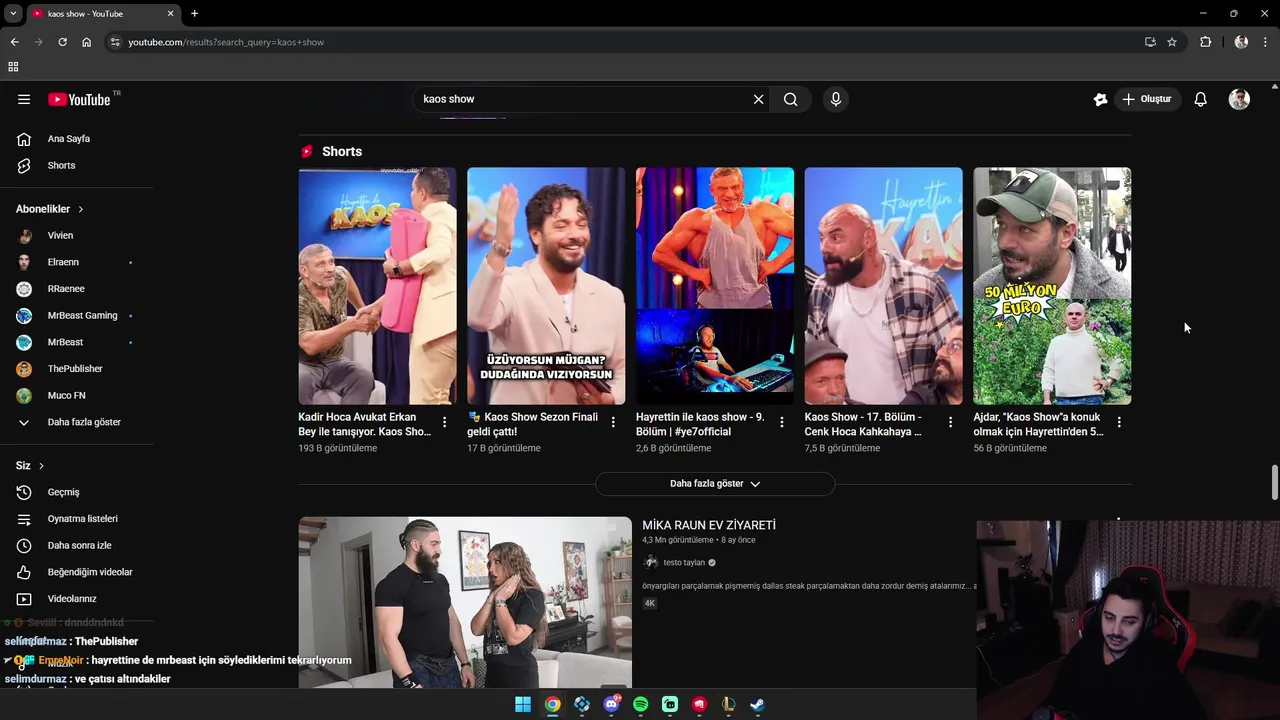Open options for the Ajdar short
Viewport: 1280px width, 720px height.
[x=1119, y=422]
